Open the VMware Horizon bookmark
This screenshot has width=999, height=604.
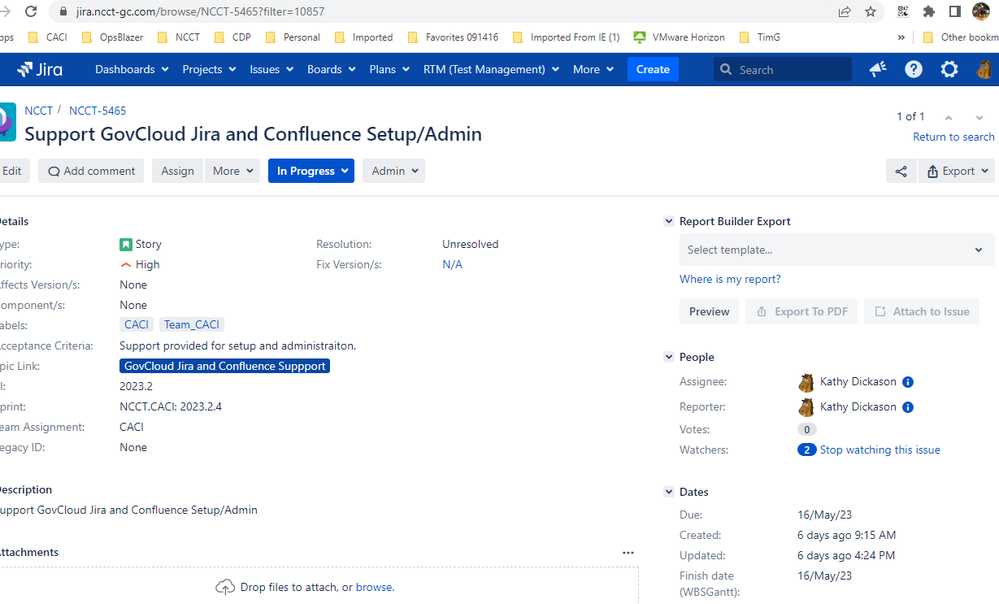click(x=679, y=37)
